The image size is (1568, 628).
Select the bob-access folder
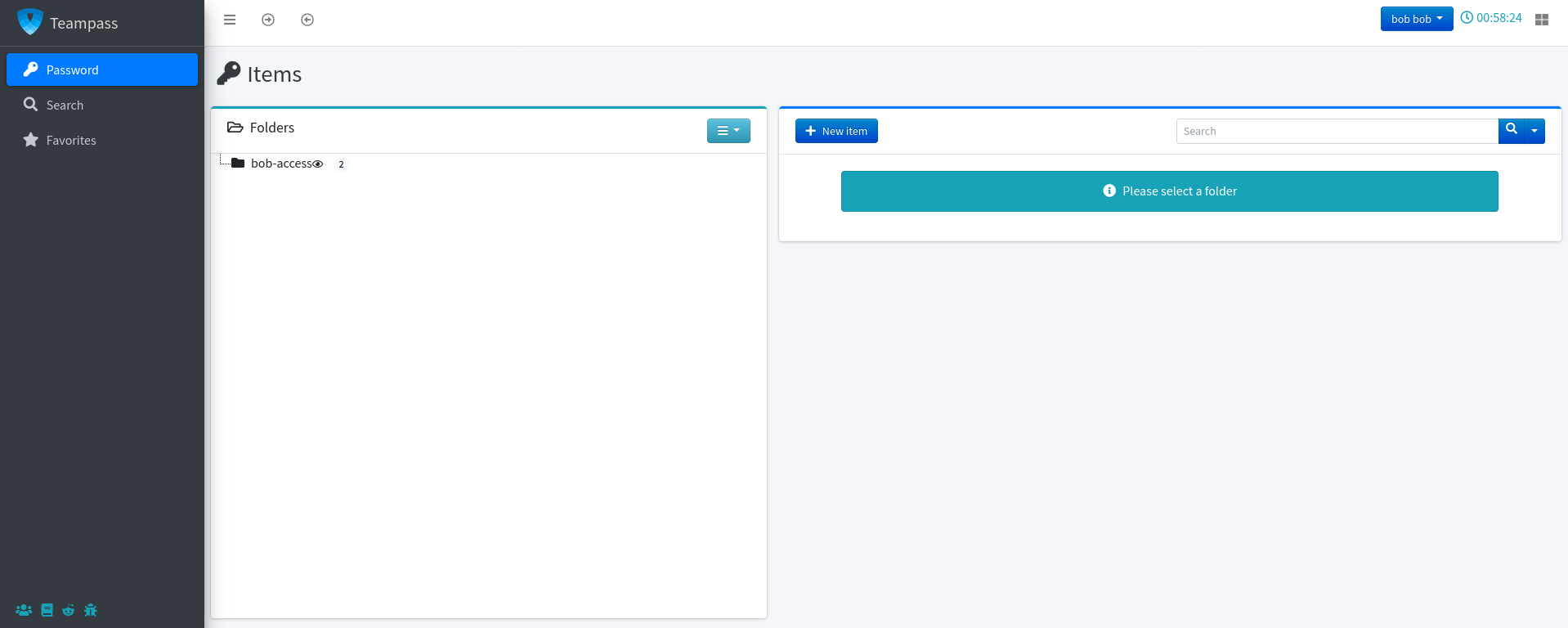coord(281,164)
